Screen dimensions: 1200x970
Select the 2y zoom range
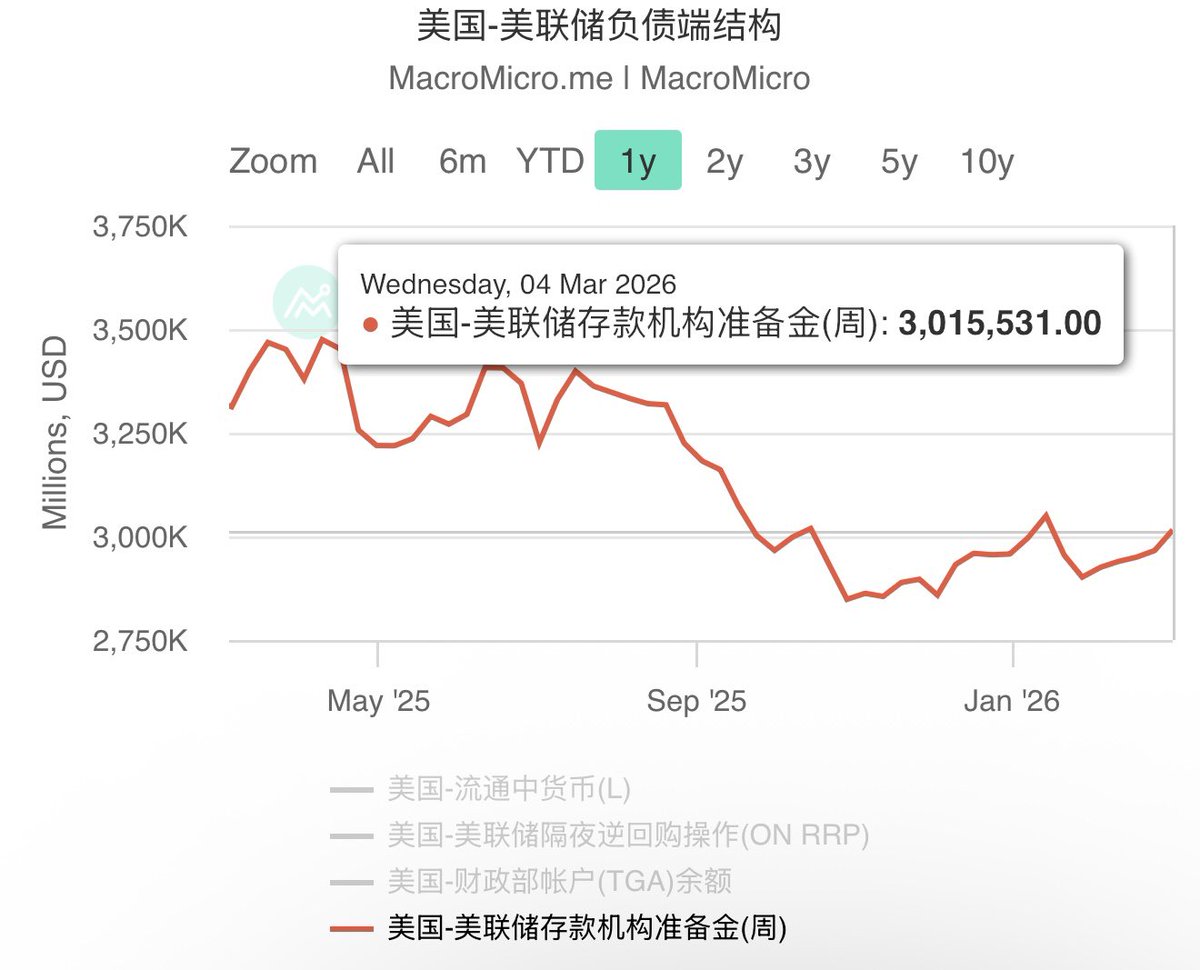point(725,161)
